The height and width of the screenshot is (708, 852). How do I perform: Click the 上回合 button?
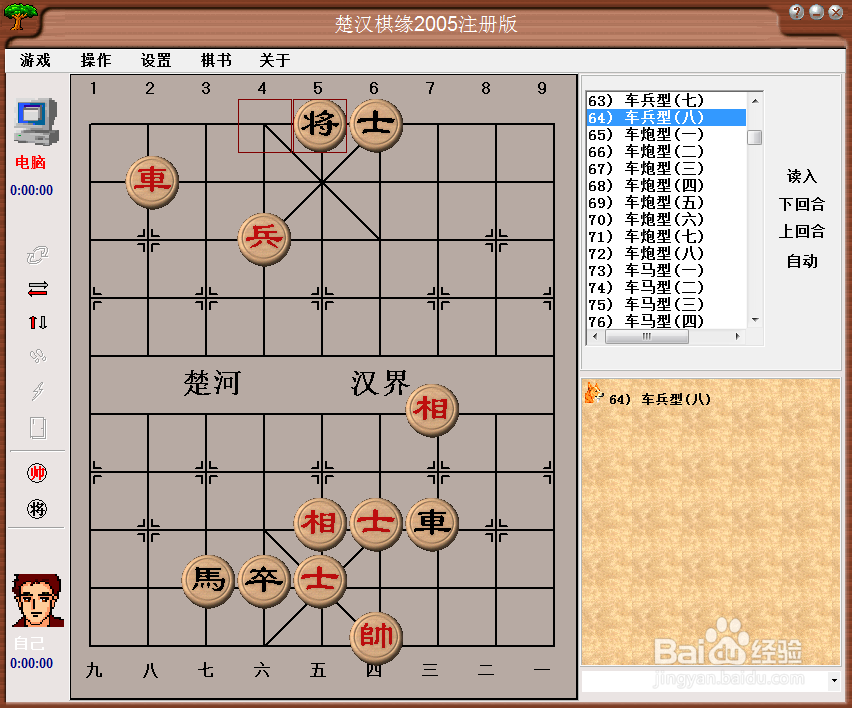point(802,232)
